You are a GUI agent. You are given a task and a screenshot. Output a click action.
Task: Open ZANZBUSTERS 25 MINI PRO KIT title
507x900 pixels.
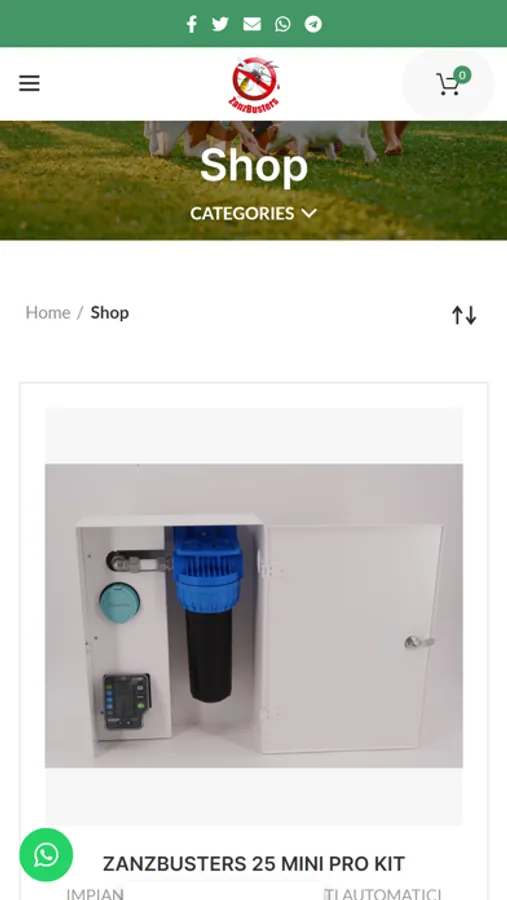pyautogui.click(x=254, y=864)
